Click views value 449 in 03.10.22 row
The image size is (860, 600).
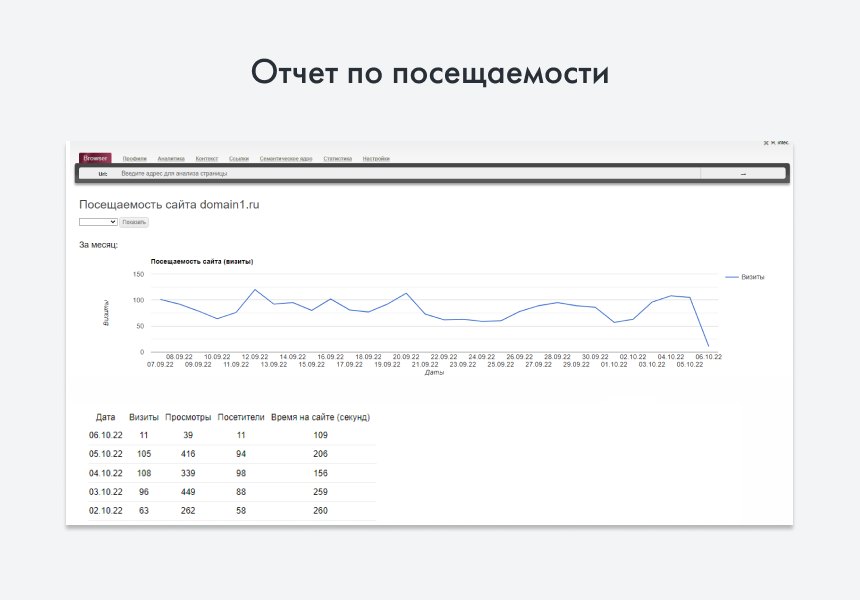(188, 492)
